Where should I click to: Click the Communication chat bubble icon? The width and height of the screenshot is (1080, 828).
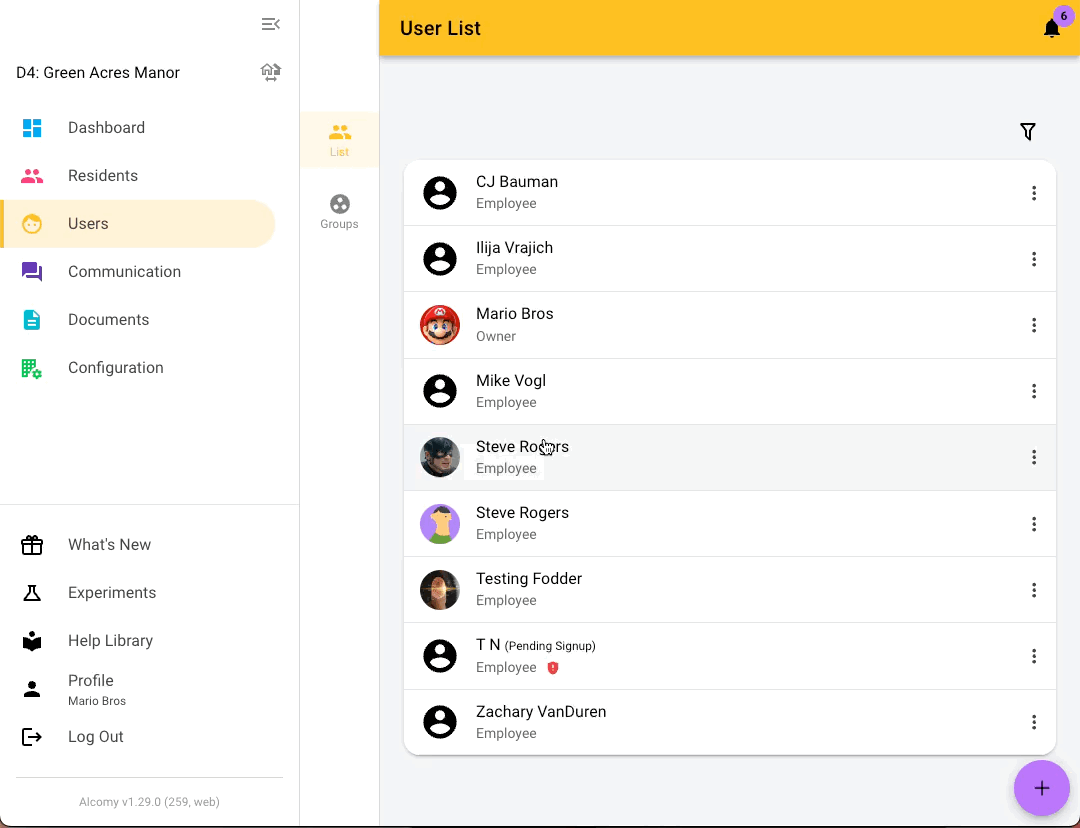[32, 271]
